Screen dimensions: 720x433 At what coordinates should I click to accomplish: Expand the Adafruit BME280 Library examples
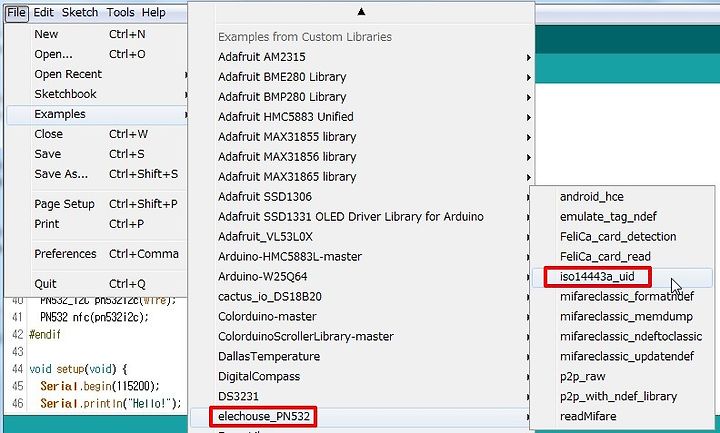[361, 77]
